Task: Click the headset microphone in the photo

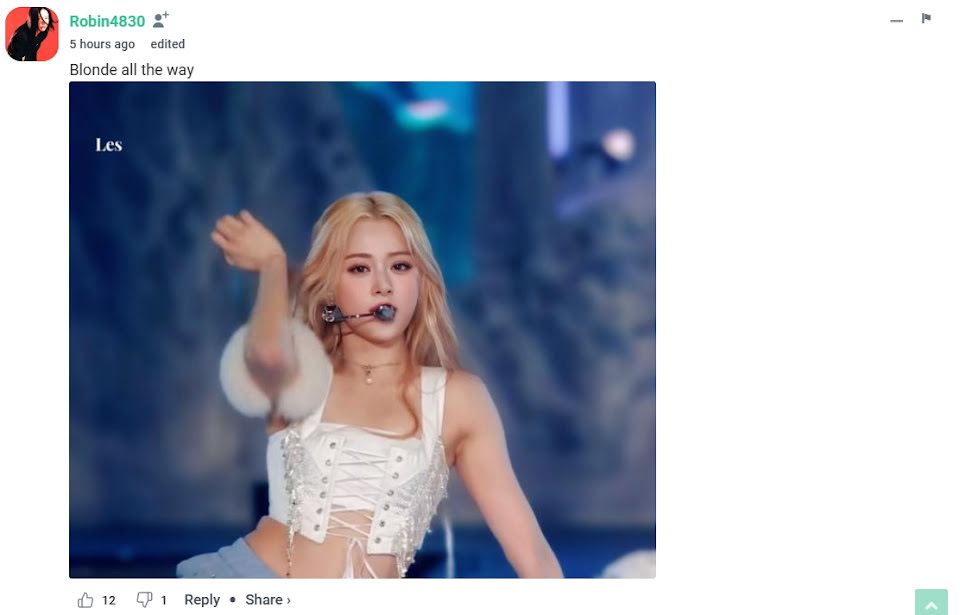Action: click(360, 314)
